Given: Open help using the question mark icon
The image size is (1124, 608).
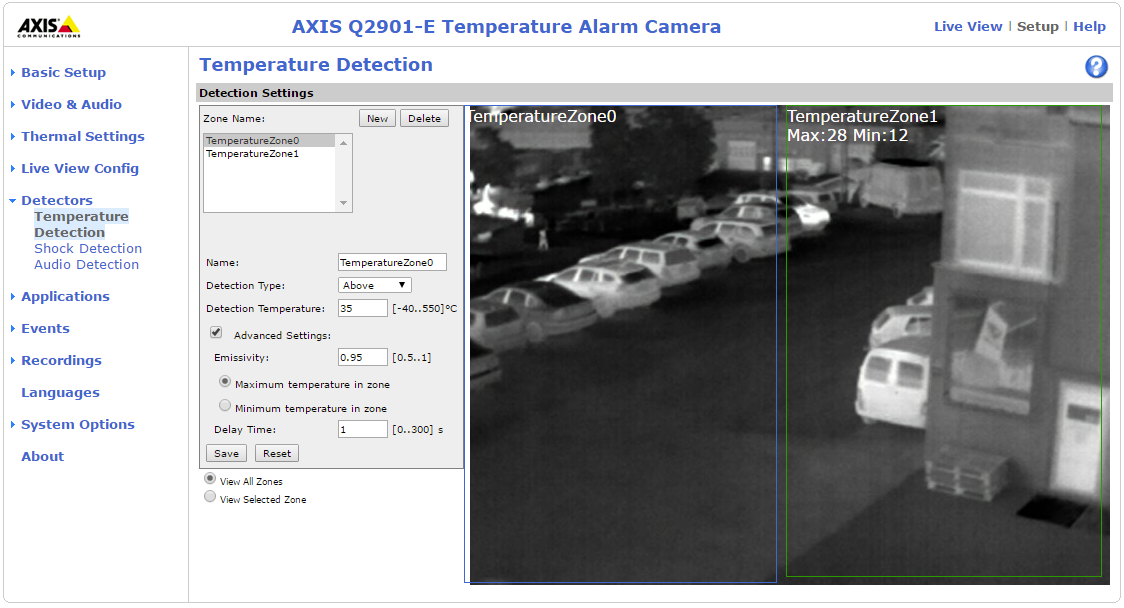Looking at the screenshot, I should pyautogui.click(x=1096, y=66).
